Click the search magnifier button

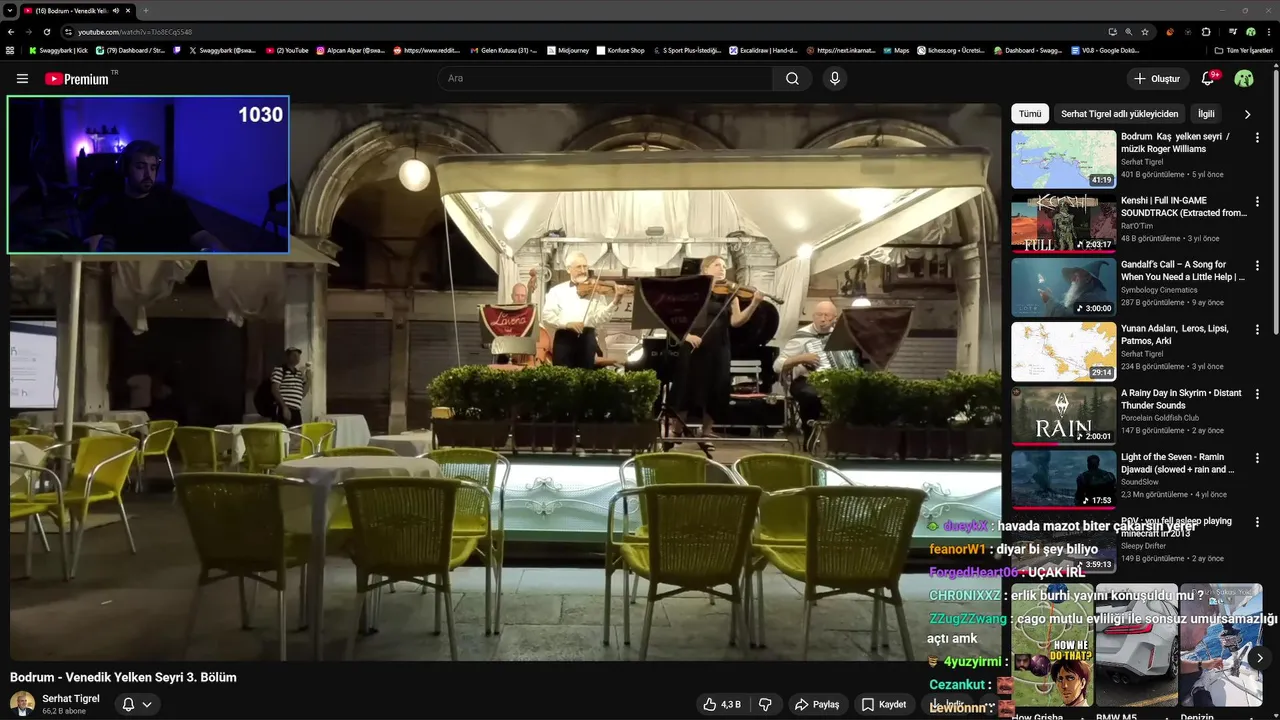pyautogui.click(x=792, y=79)
